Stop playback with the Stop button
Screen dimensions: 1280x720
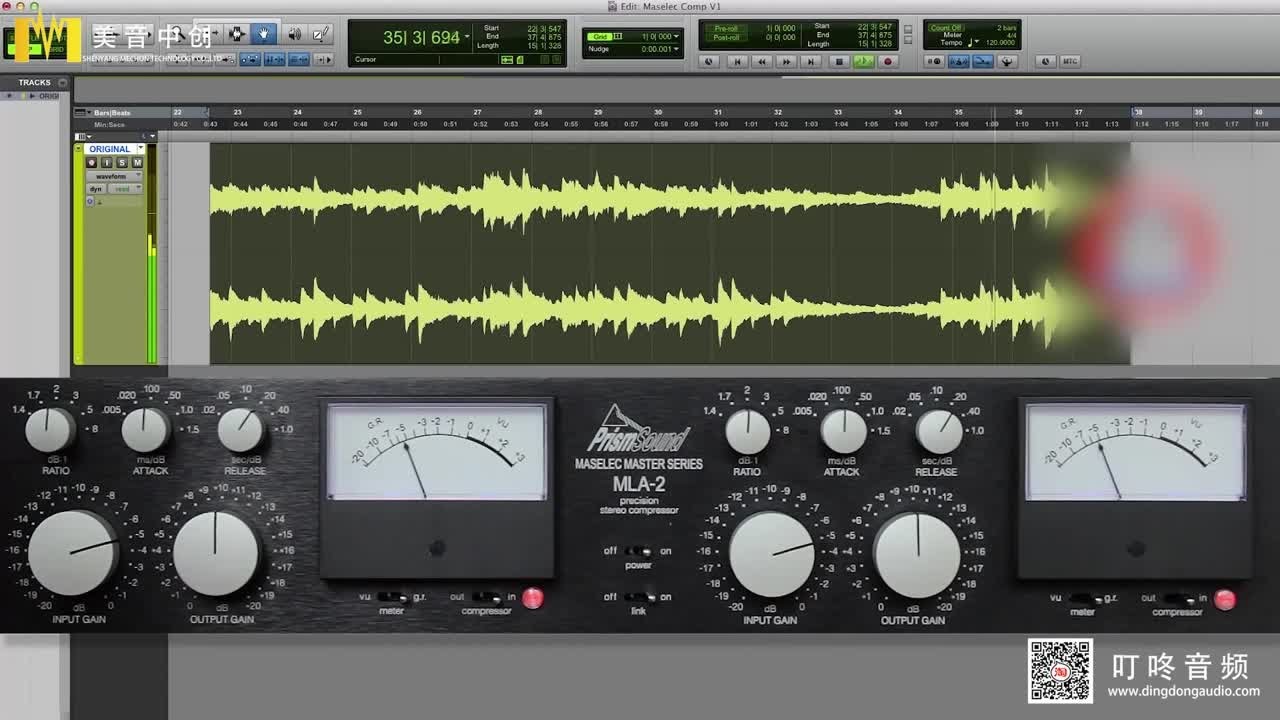[840, 62]
